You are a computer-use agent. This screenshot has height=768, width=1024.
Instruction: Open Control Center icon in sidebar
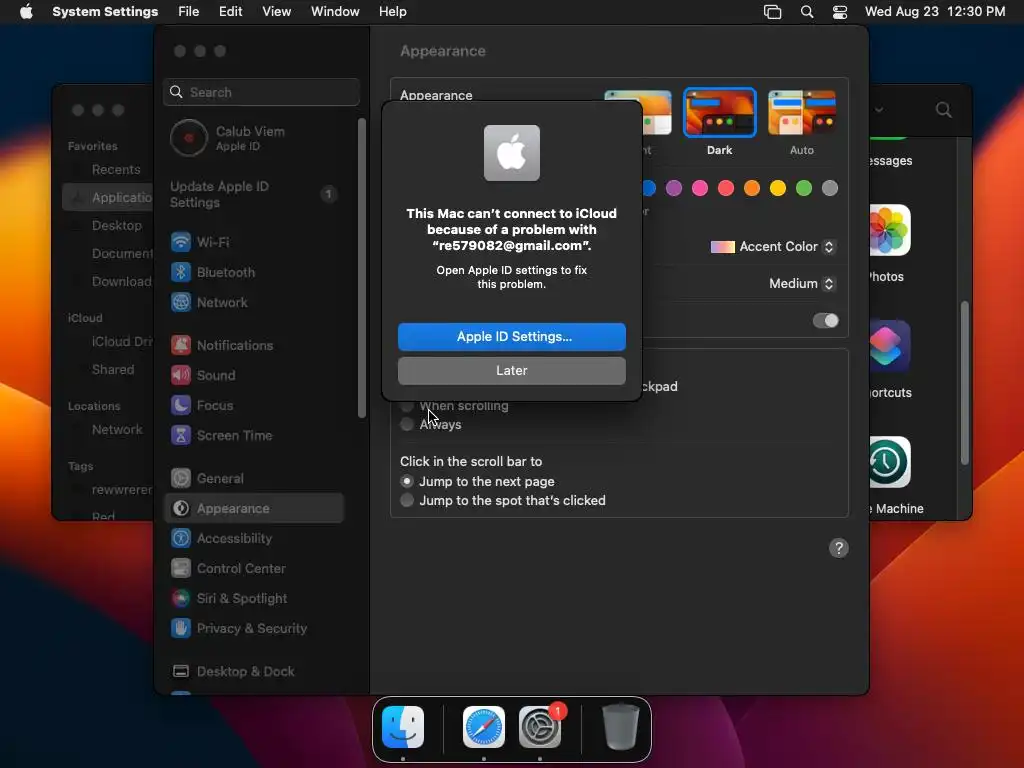click(181, 569)
